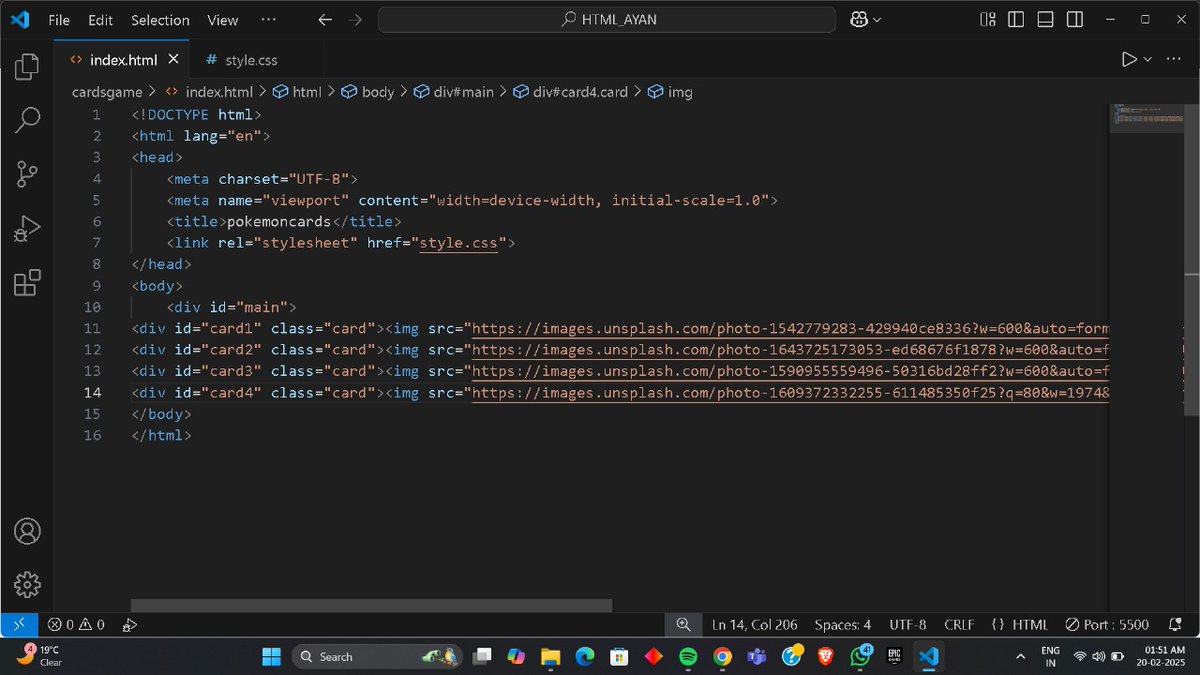Screen dimensions: 1200x675
Task: Open the Edit menu
Action: [x=100, y=20]
